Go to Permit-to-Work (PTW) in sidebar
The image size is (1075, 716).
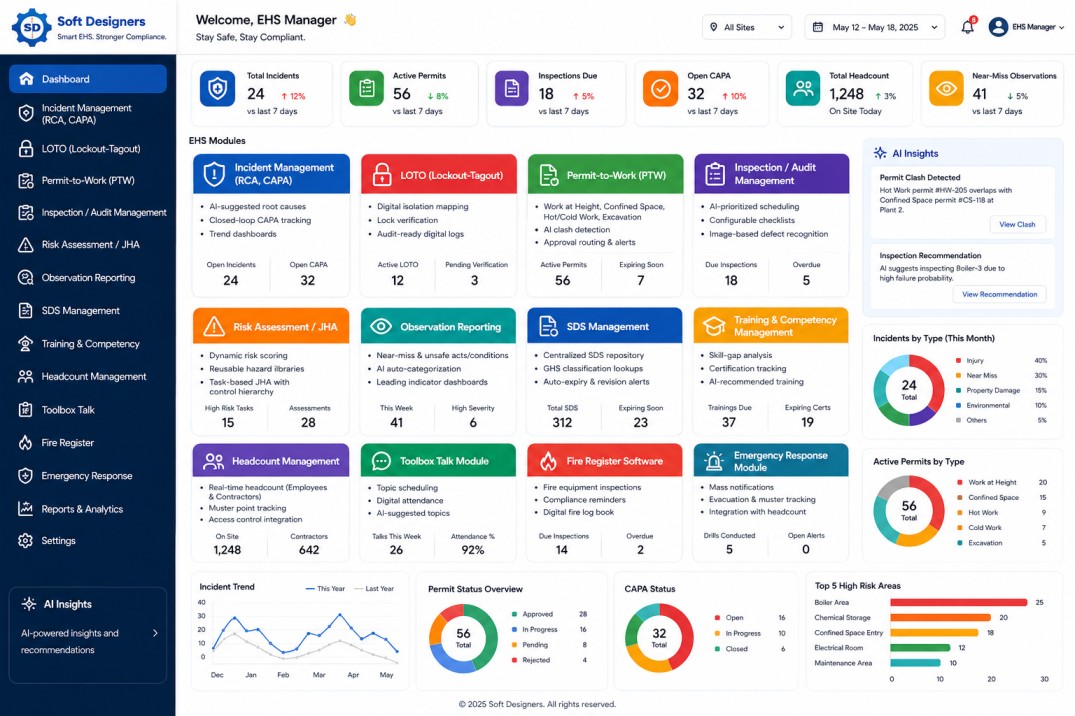(88, 180)
